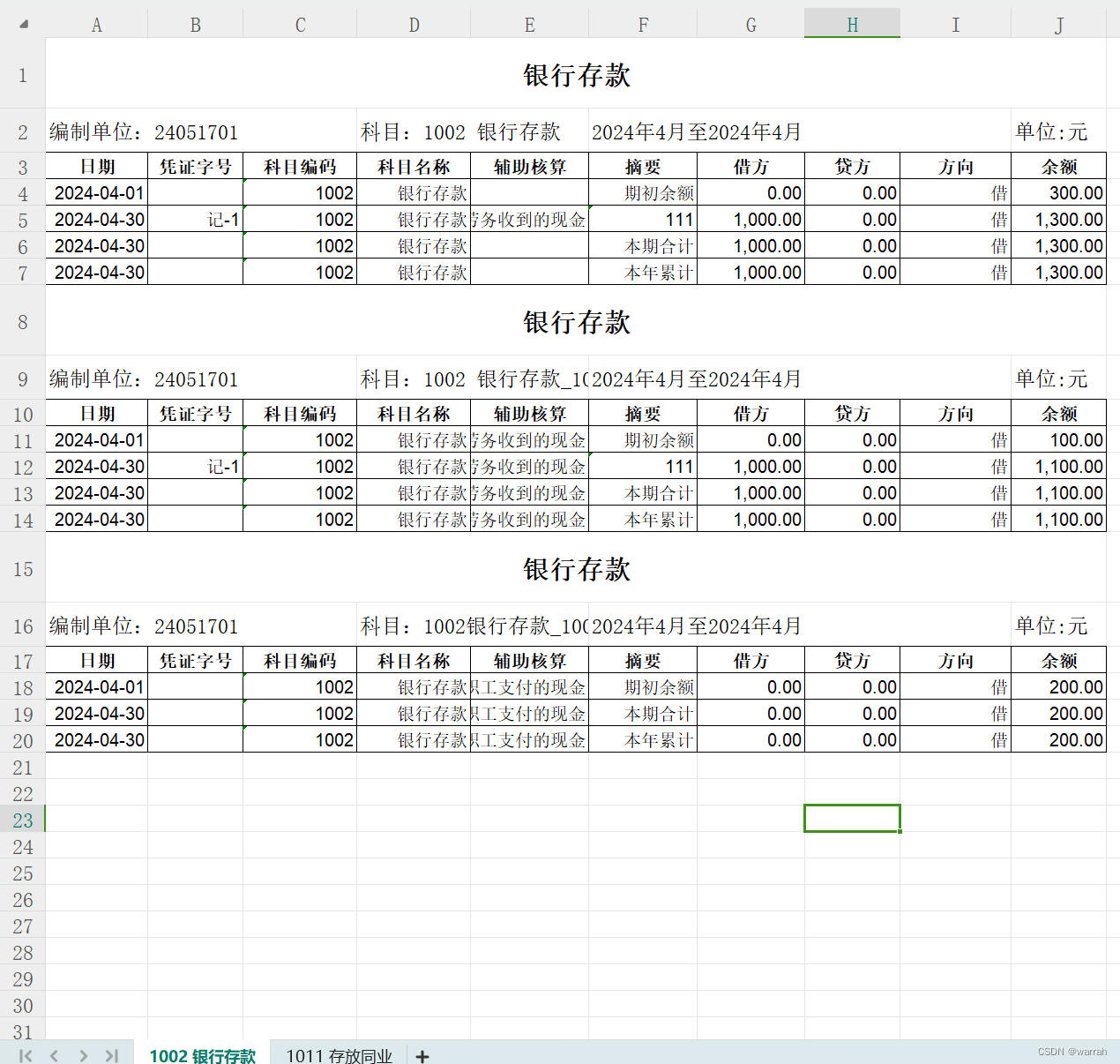
Task: Click the select-all corner triangle
Action: pyautogui.click(x=24, y=24)
